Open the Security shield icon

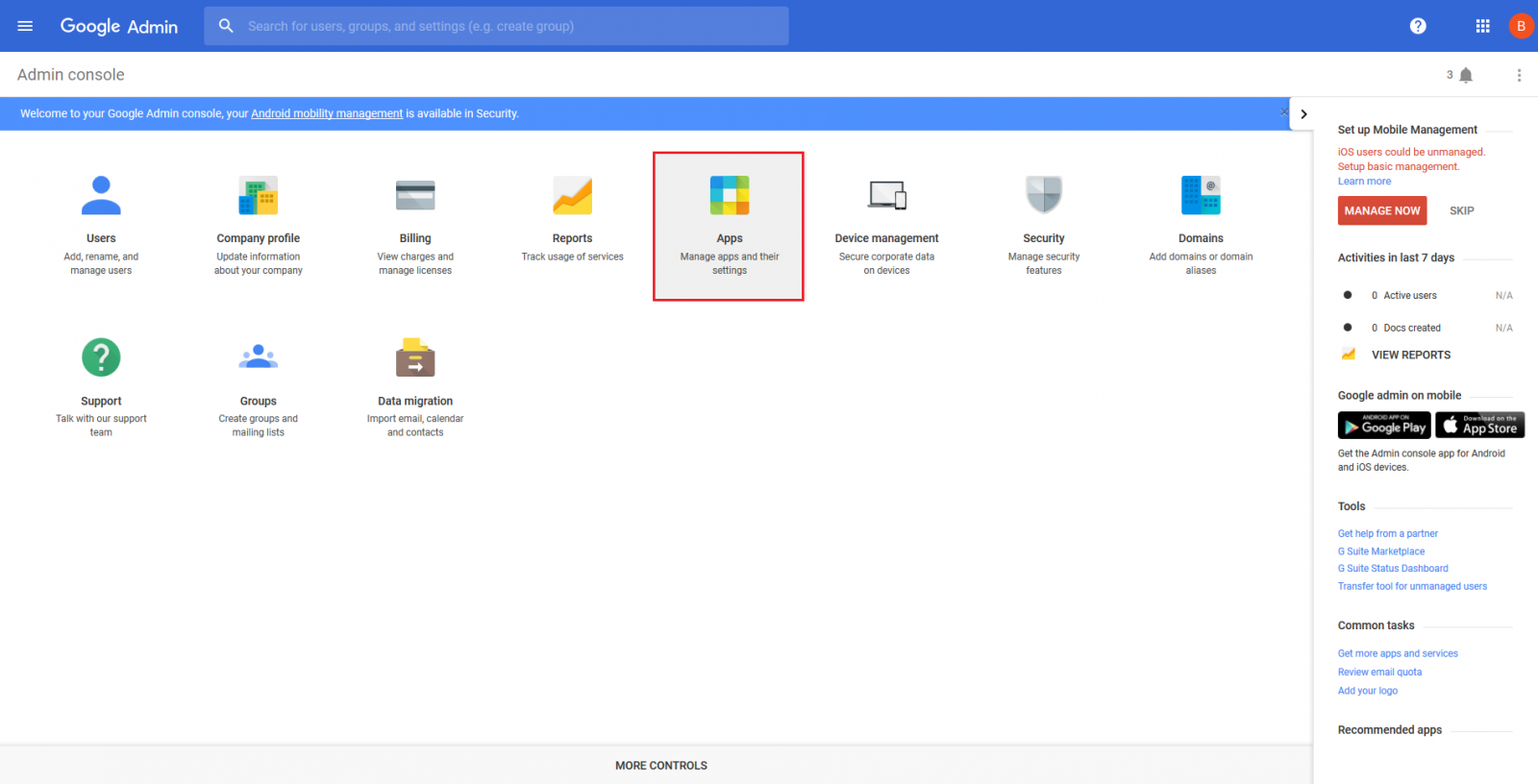(x=1044, y=195)
